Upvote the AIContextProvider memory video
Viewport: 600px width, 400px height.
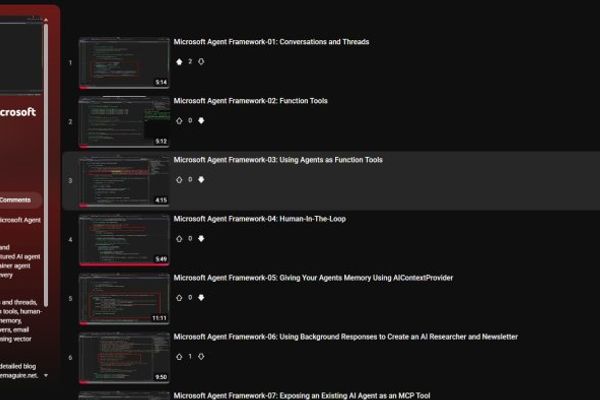pos(180,298)
